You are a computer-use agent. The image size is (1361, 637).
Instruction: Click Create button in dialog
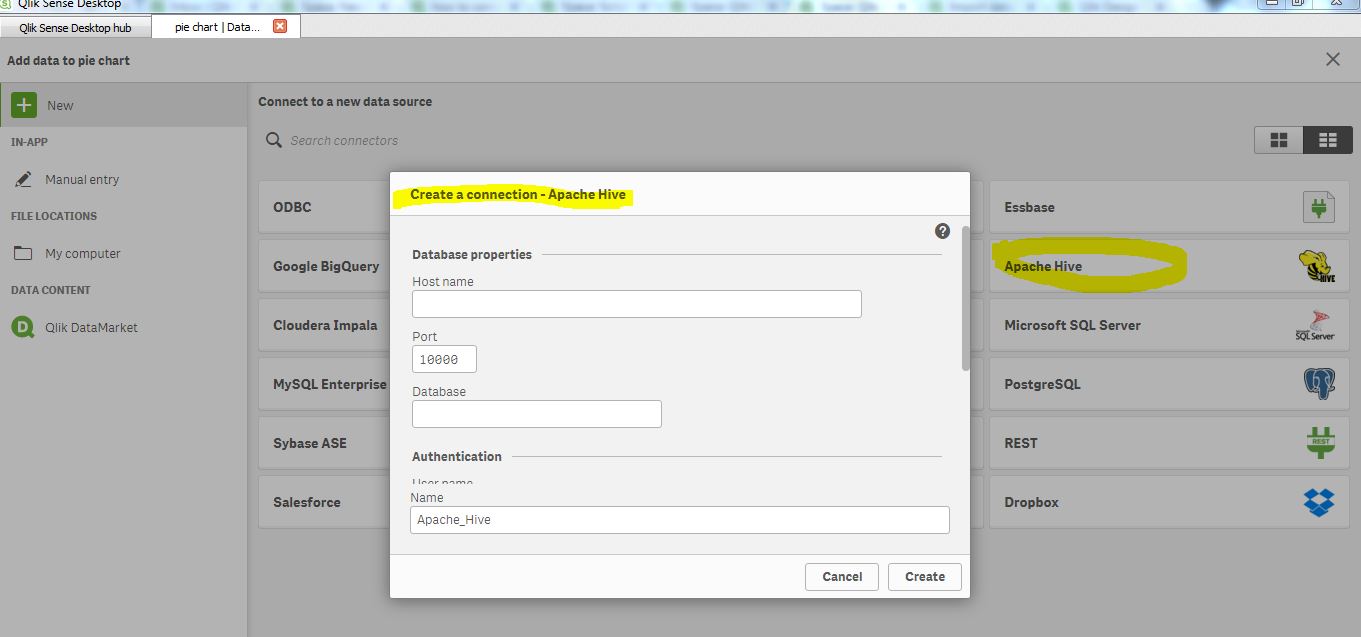pyautogui.click(x=925, y=576)
